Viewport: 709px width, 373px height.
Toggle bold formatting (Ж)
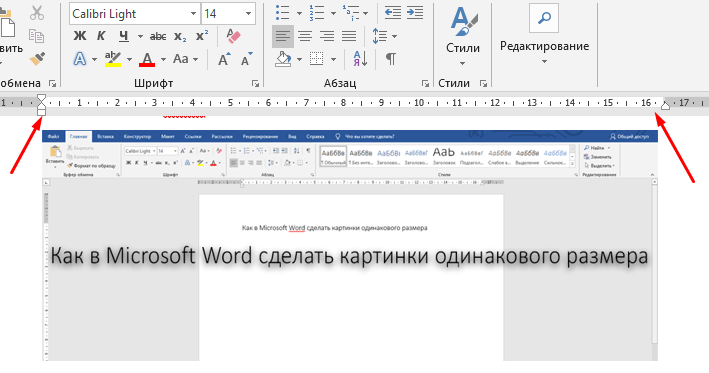(80, 36)
